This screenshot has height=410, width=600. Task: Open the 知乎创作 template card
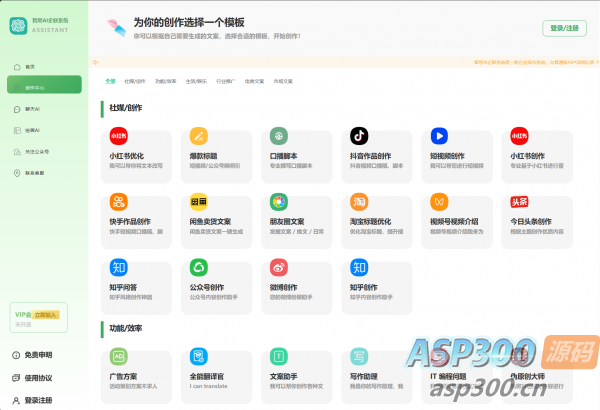[x=377, y=288]
